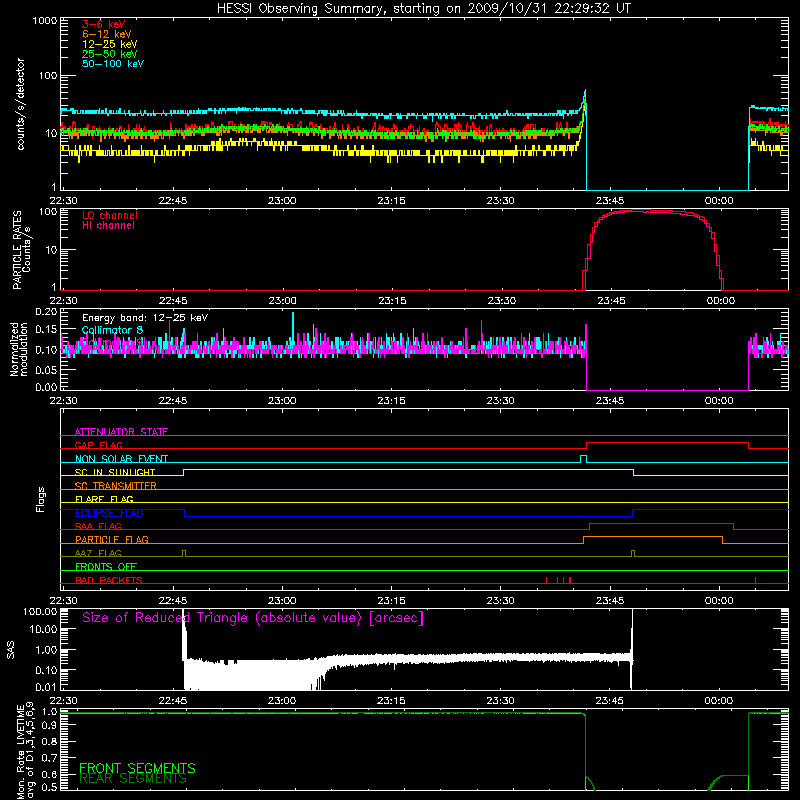The height and width of the screenshot is (800, 800).
Task: Select the BAD PACKETS label
Action: (x=109, y=580)
